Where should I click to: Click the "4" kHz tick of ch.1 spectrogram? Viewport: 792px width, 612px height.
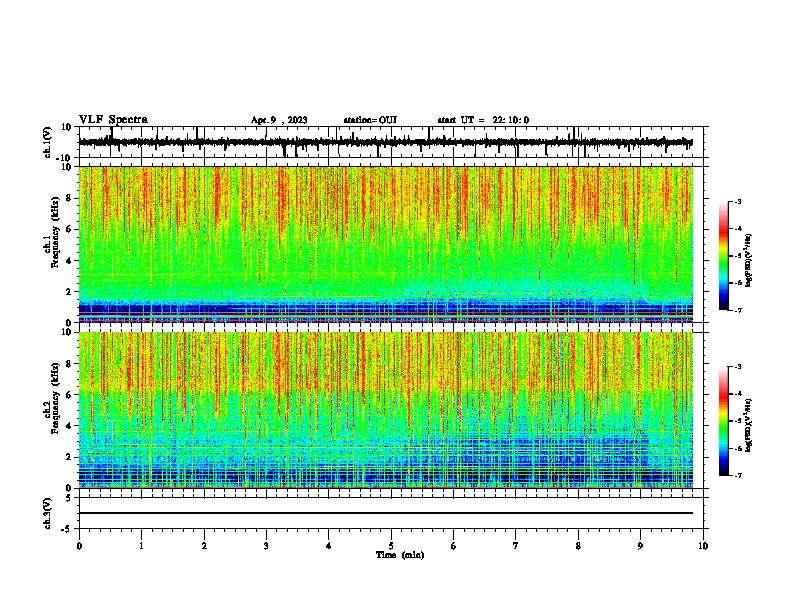coord(69,261)
